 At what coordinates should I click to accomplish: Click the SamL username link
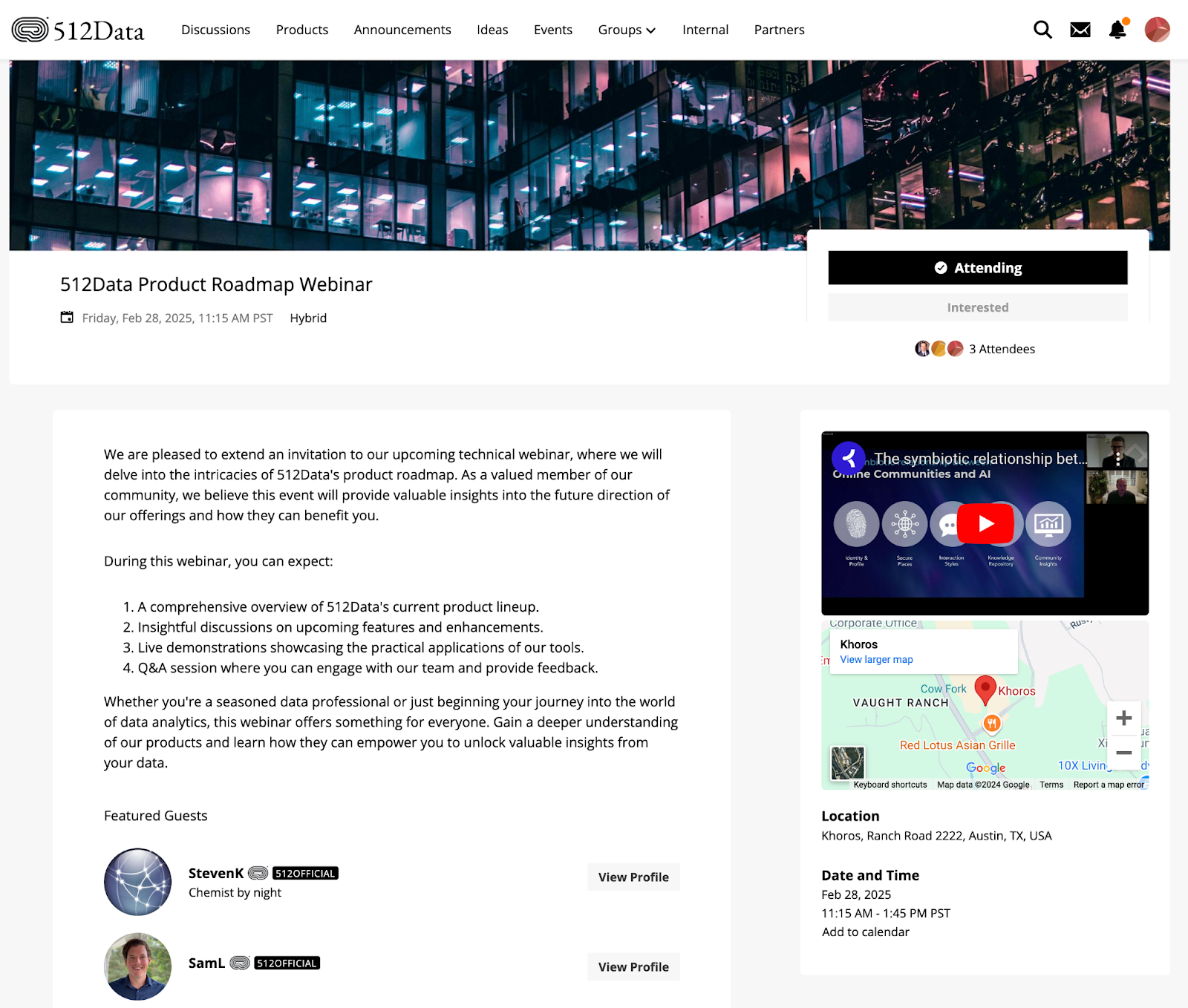coord(206,963)
